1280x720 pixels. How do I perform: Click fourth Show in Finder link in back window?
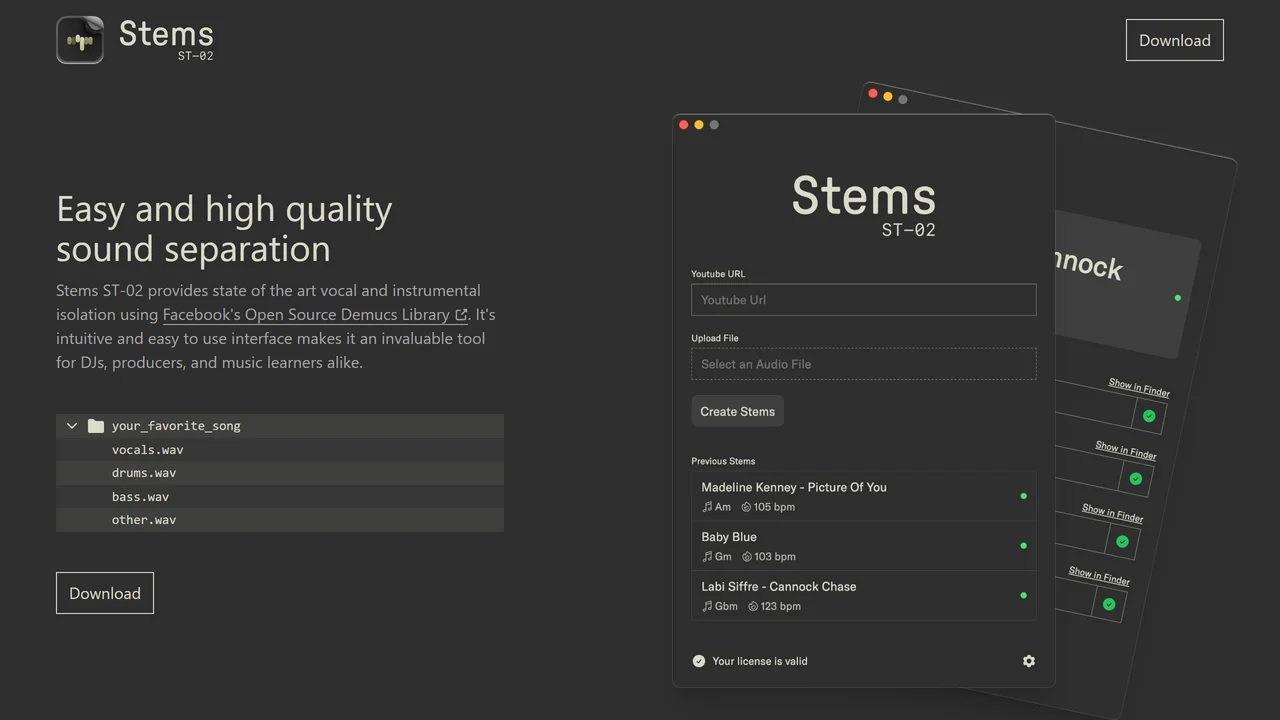point(1099,576)
